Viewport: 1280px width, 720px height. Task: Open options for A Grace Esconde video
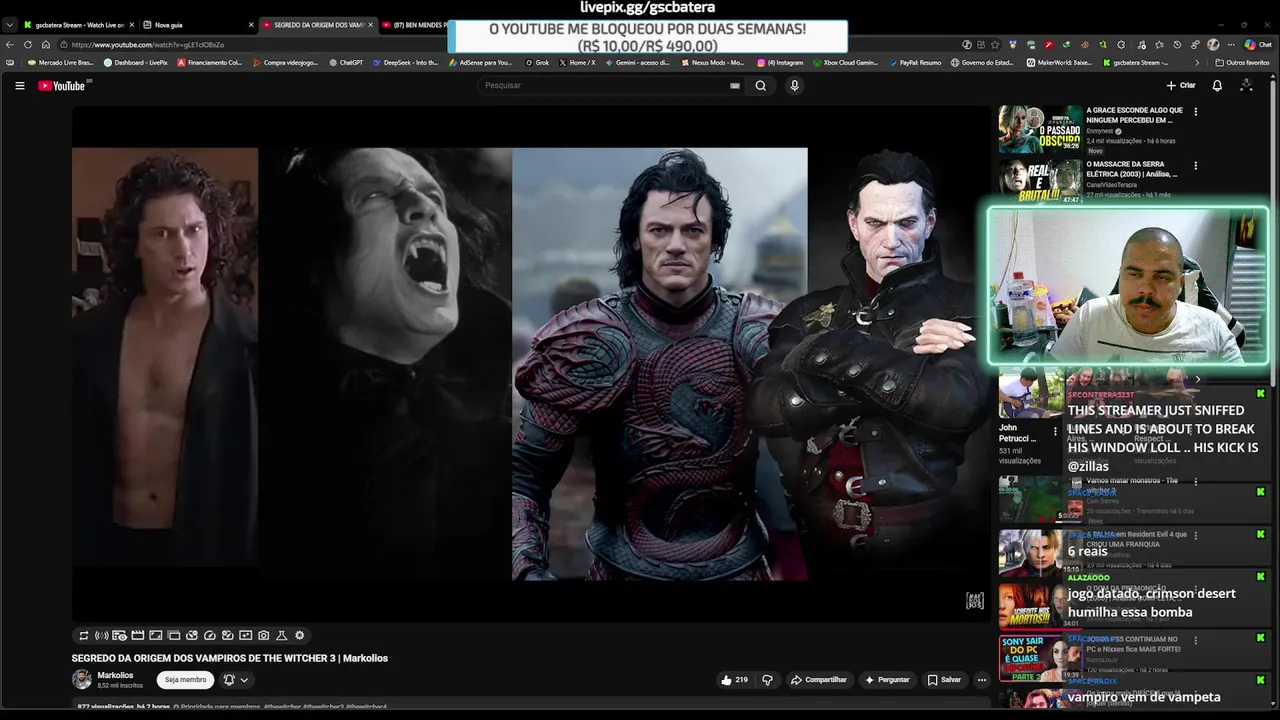click(x=1195, y=111)
